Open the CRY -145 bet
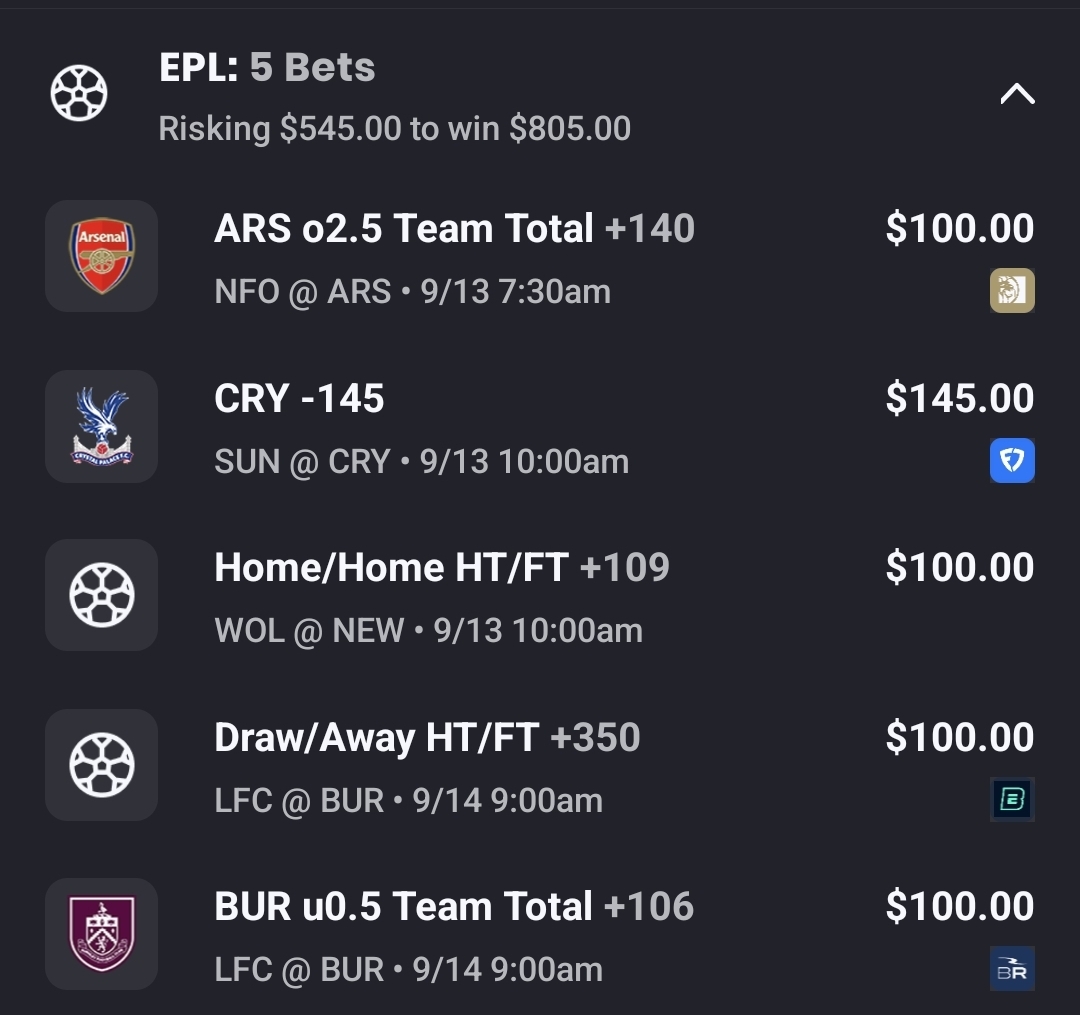This screenshot has height=1015, width=1080. 299,399
